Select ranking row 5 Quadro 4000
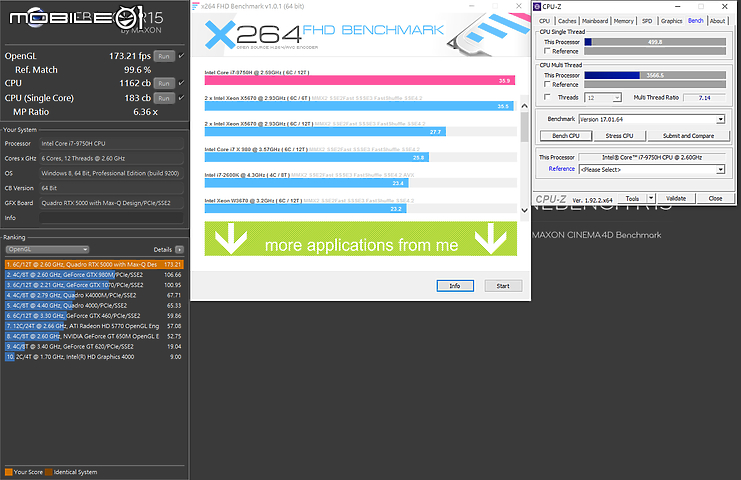This screenshot has width=741, height=480. pyautogui.click(x=94, y=306)
